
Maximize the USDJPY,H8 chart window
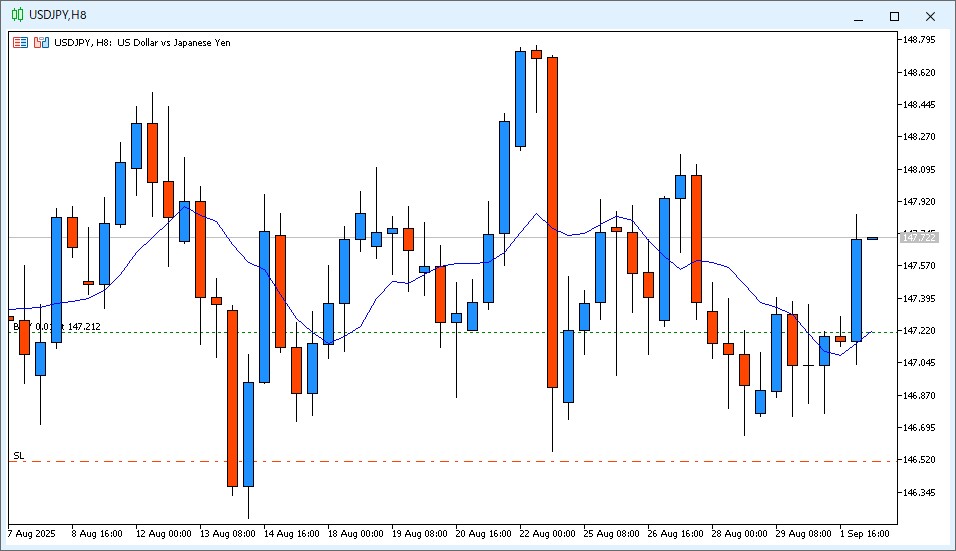894,16
